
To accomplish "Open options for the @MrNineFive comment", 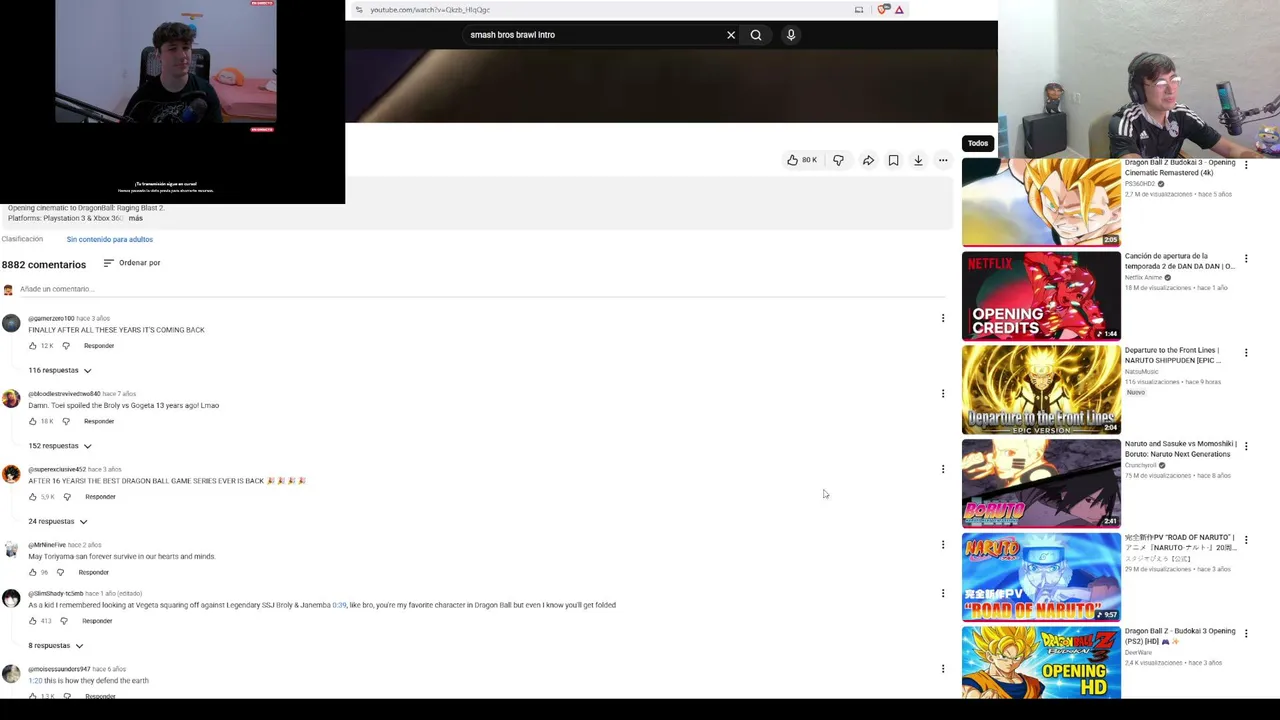I will point(943,545).
